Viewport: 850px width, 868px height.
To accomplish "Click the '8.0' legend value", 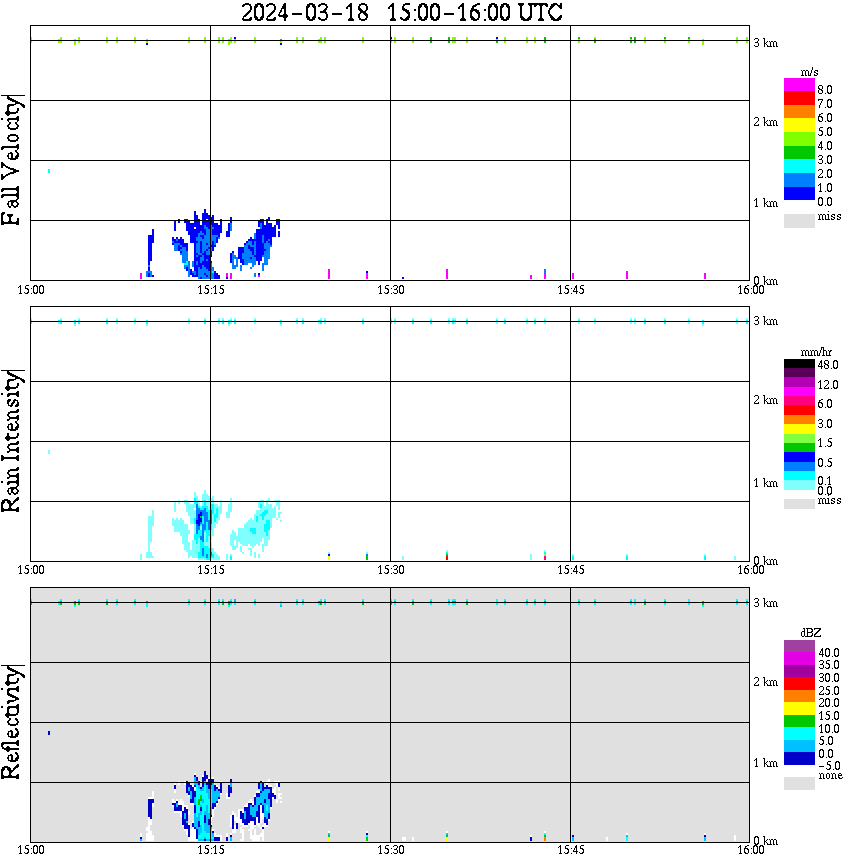I will coord(825,90).
